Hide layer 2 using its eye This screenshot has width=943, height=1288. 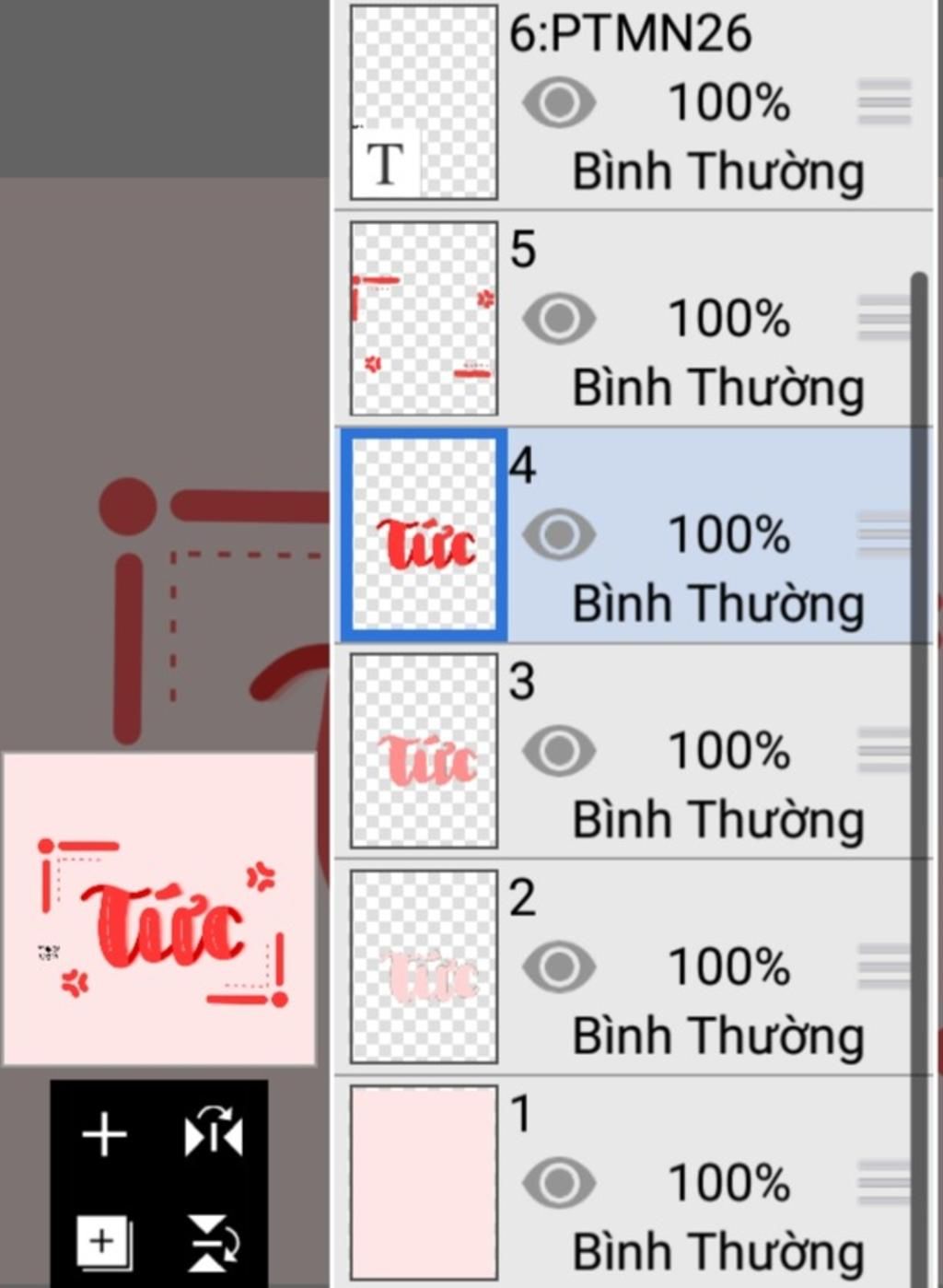[x=559, y=966]
